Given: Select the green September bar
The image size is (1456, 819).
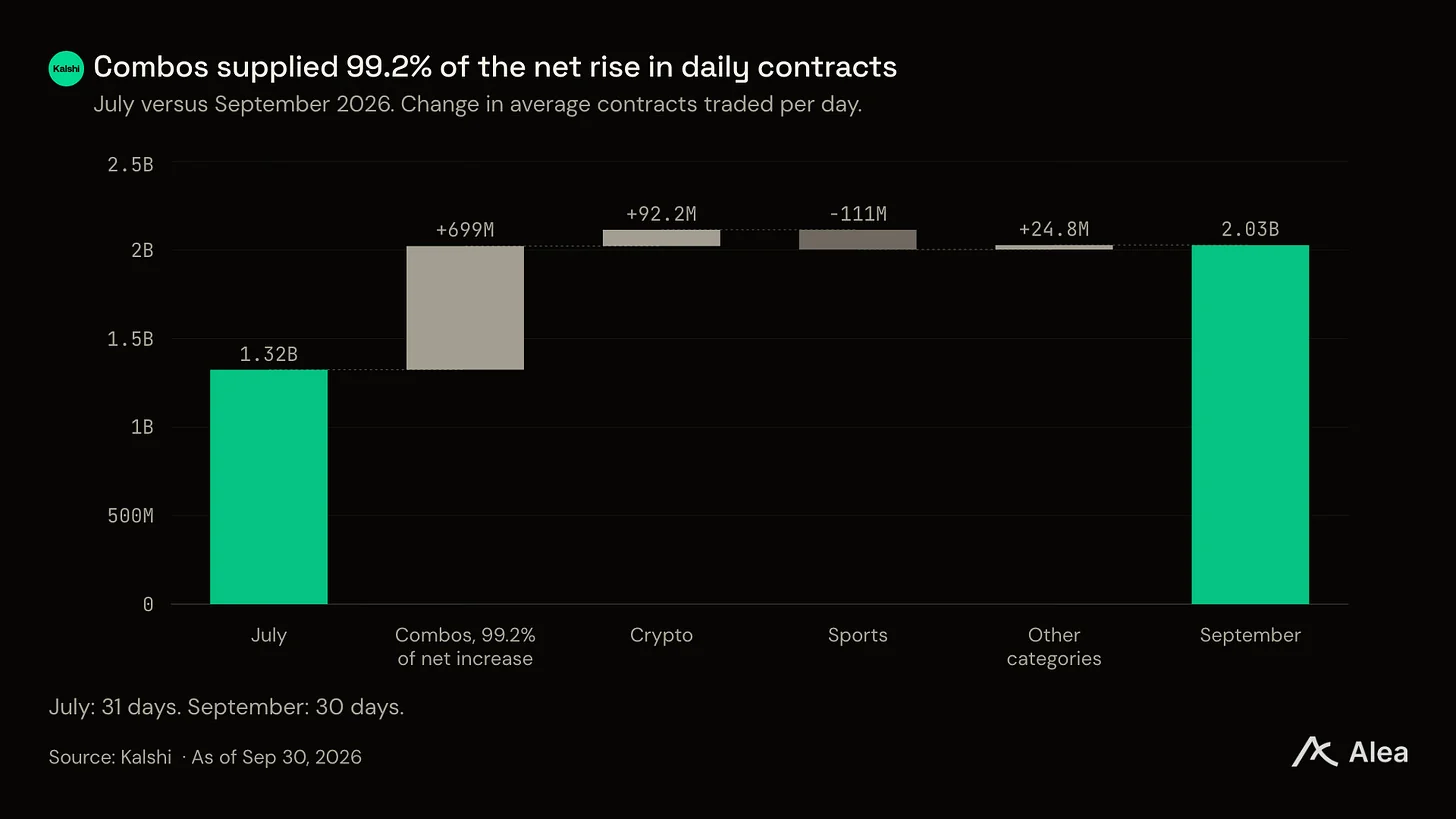Looking at the screenshot, I should [x=1250, y=425].
